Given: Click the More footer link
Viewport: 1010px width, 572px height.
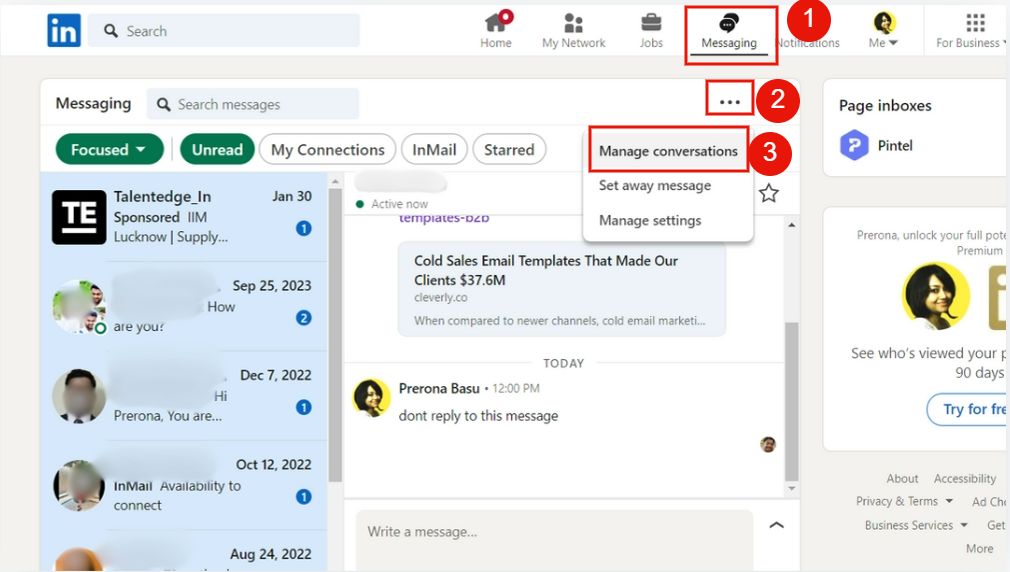Looking at the screenshot, I should 979,549.
